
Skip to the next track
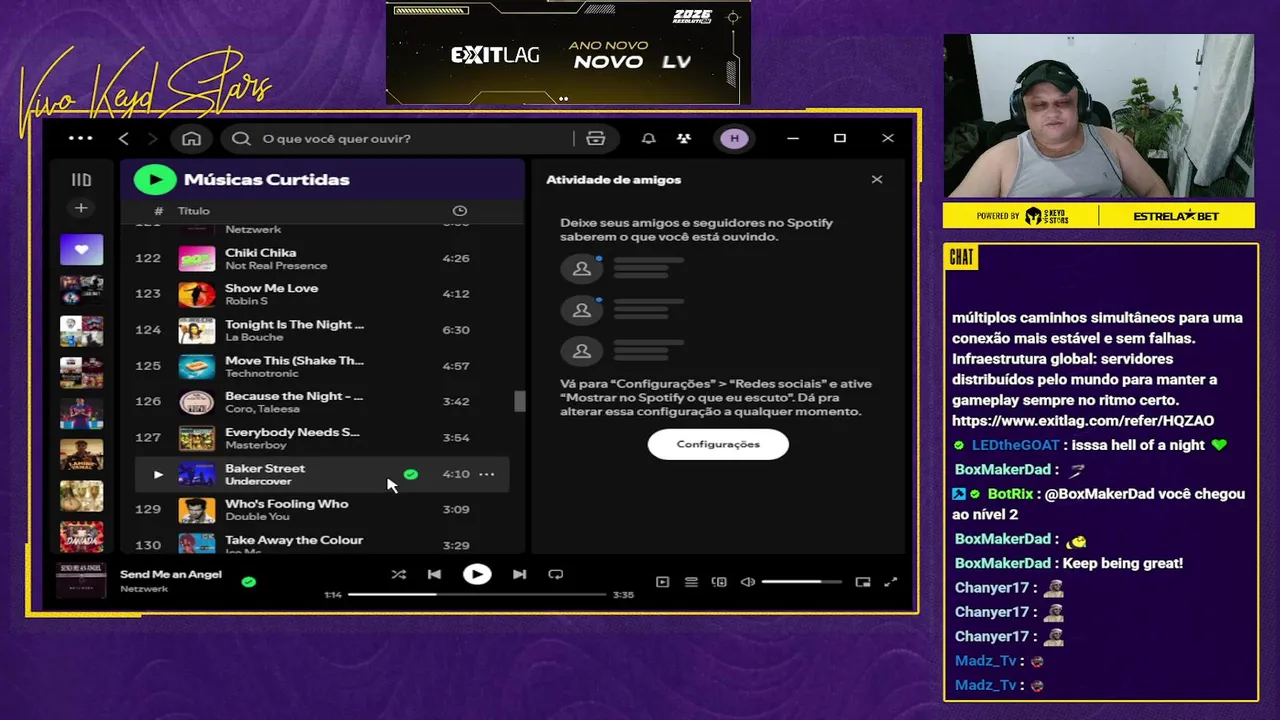click(x=519, y=574)
